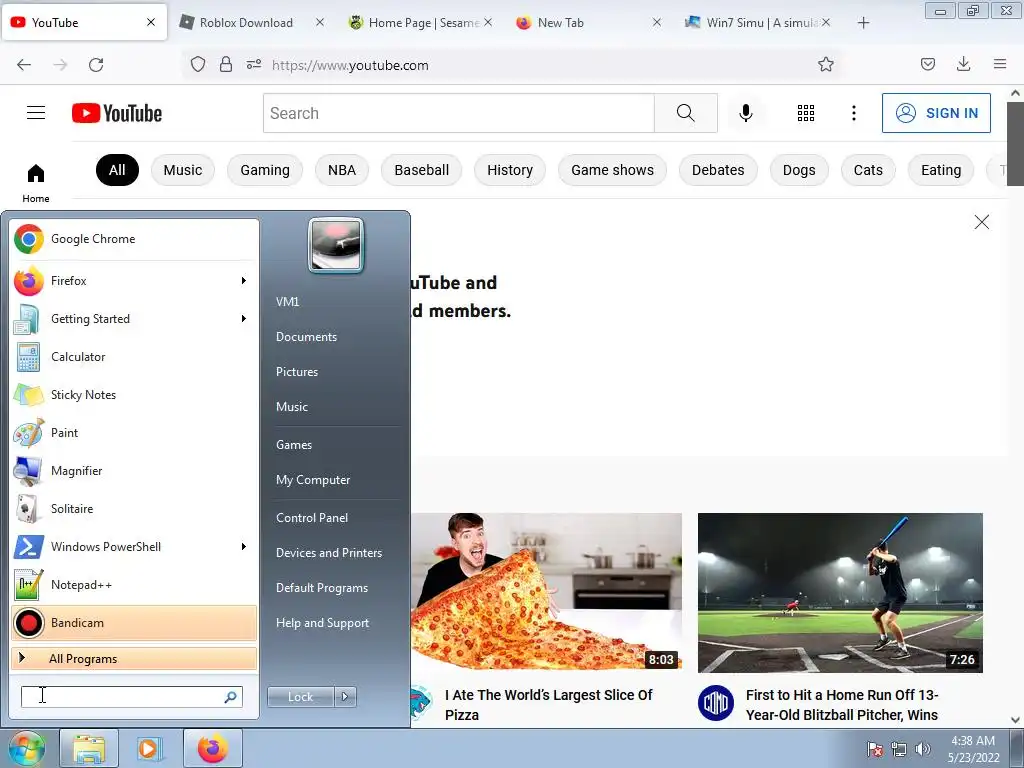
Task: Open the YouTube hamburger guide menu
Action: (x=36, y=113)
